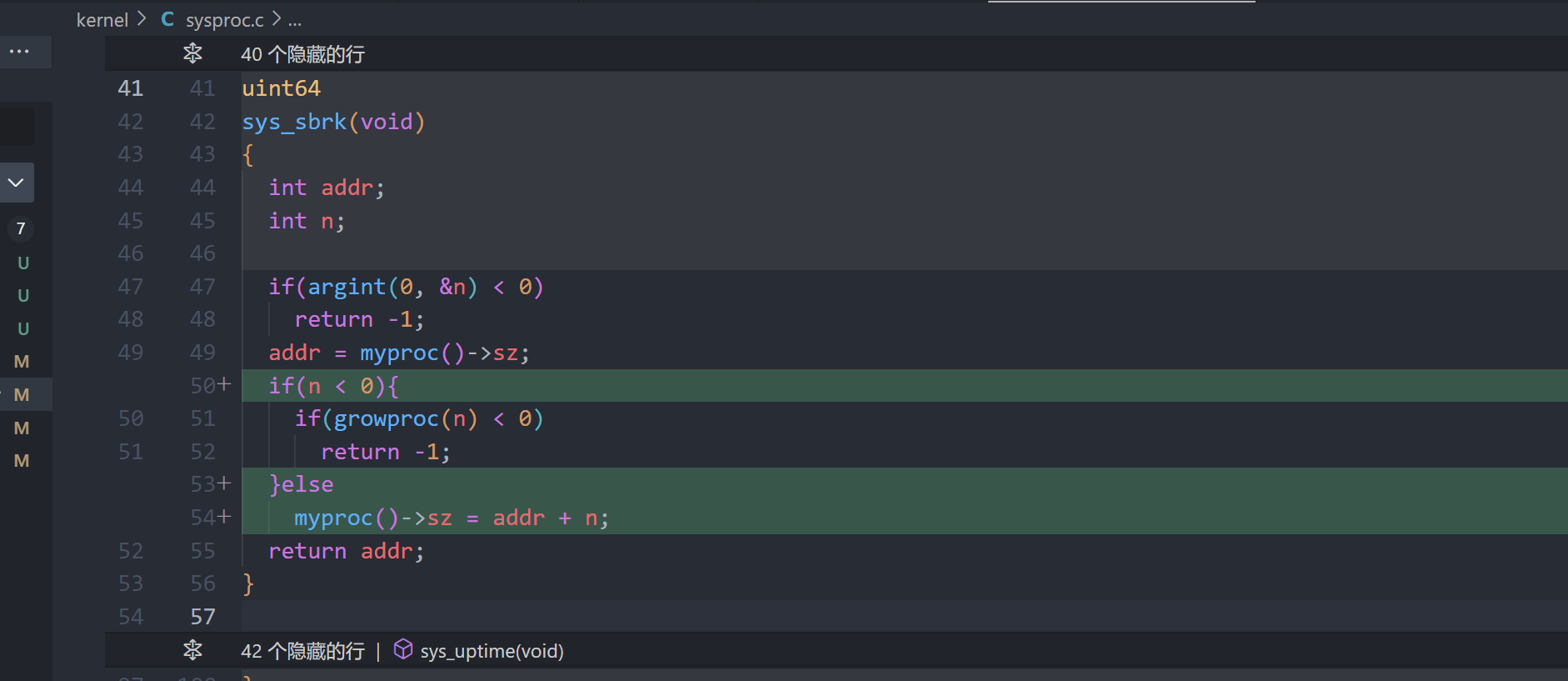Click the 'uint64' return type text
1568x681 pixels.
[282, 88]
